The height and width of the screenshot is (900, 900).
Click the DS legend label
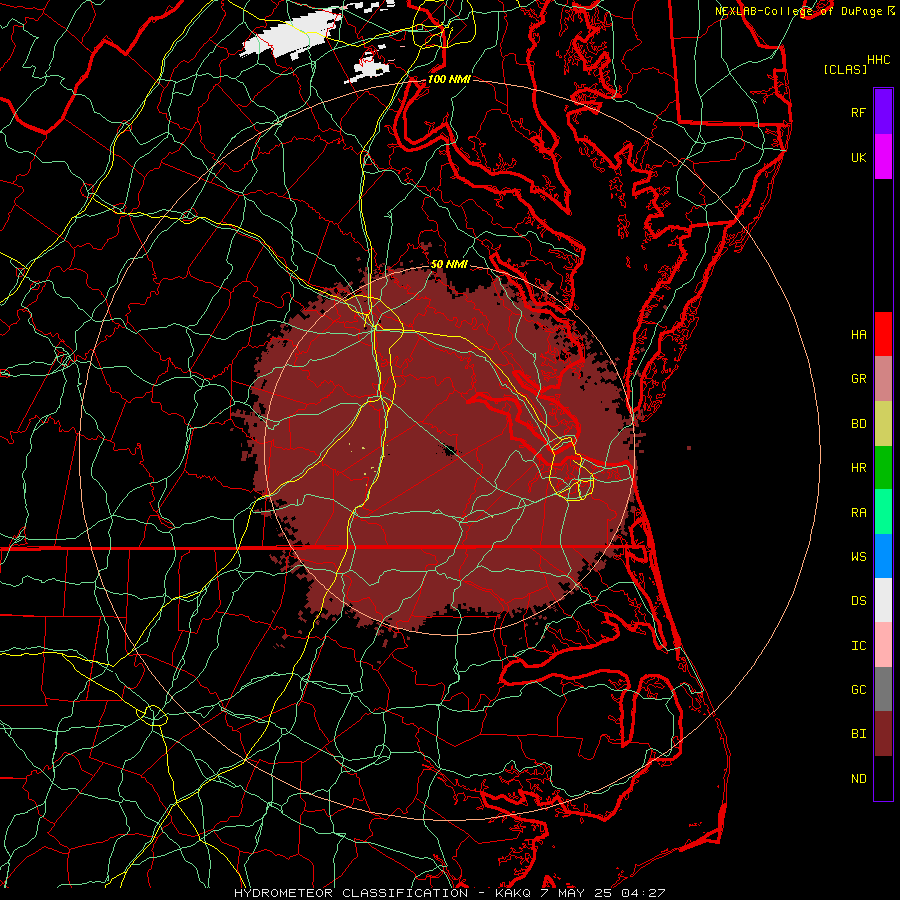pos(859,601)
